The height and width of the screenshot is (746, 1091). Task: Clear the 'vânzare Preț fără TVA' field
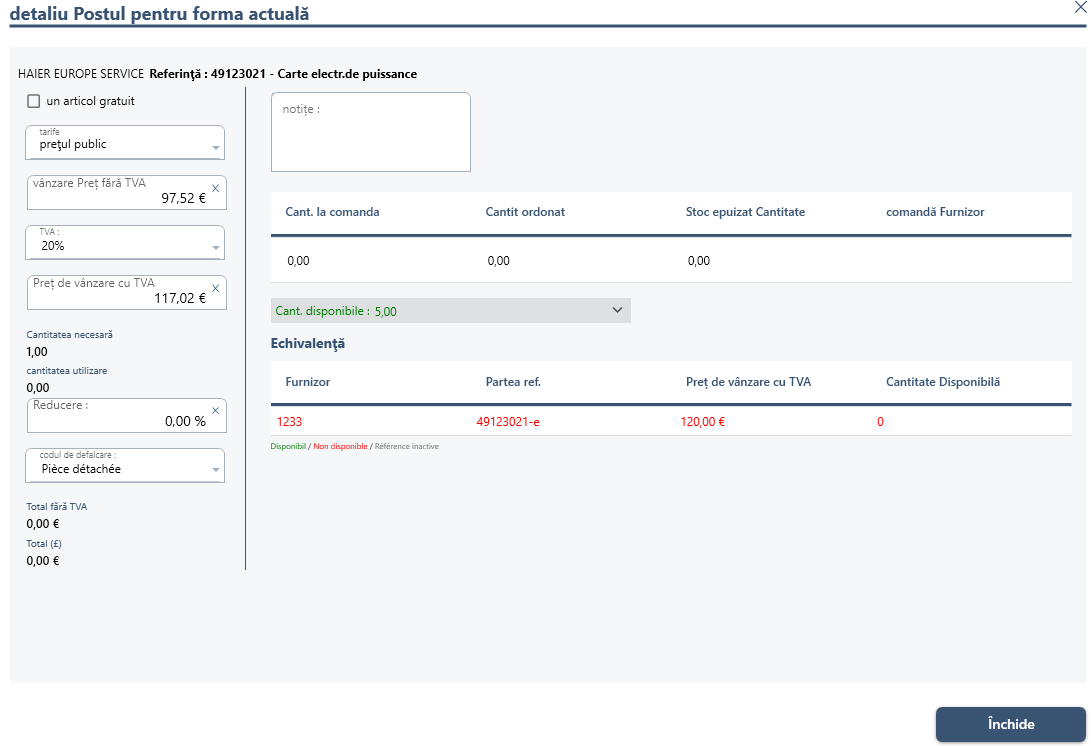point(216,188)
